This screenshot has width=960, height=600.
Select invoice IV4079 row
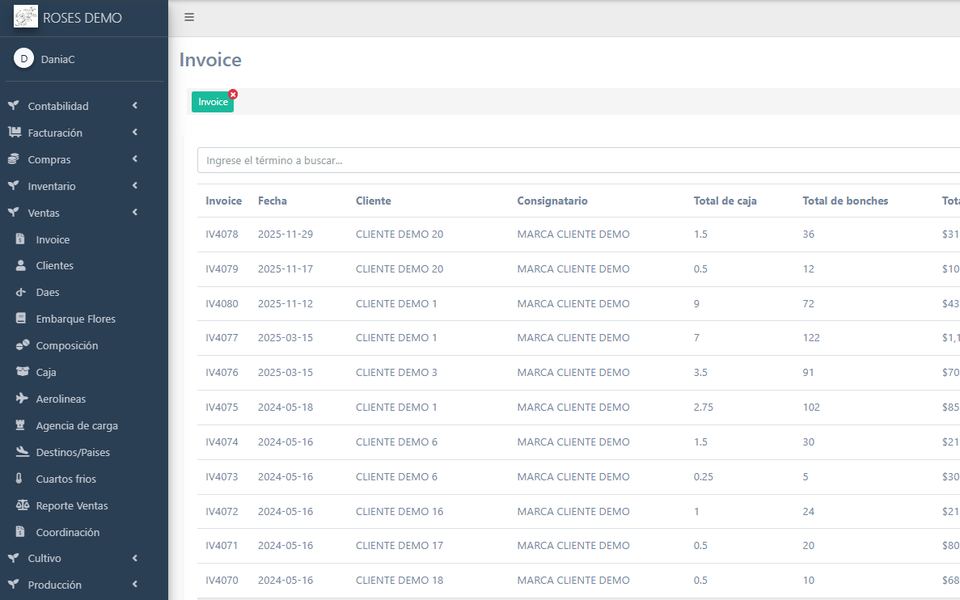(578, 269)
